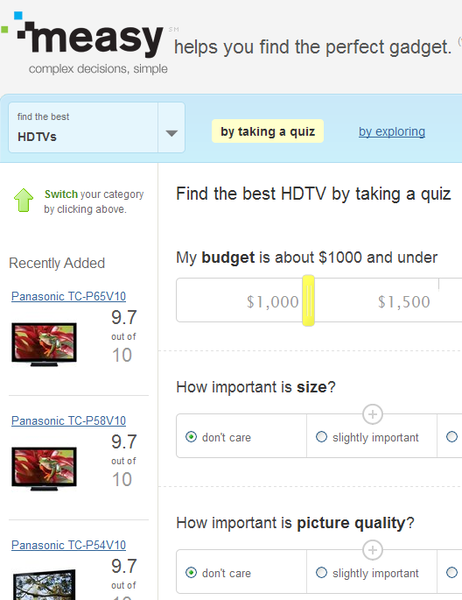Click the plus icon above size options

point(372,414)
